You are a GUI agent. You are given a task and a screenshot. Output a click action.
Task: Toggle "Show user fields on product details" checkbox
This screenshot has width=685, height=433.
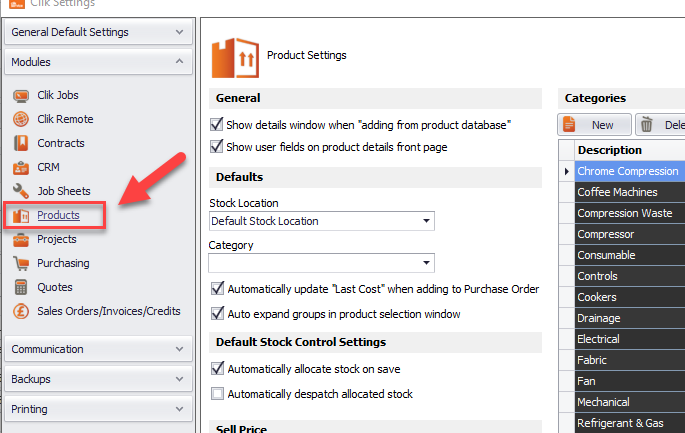(216, 147)
